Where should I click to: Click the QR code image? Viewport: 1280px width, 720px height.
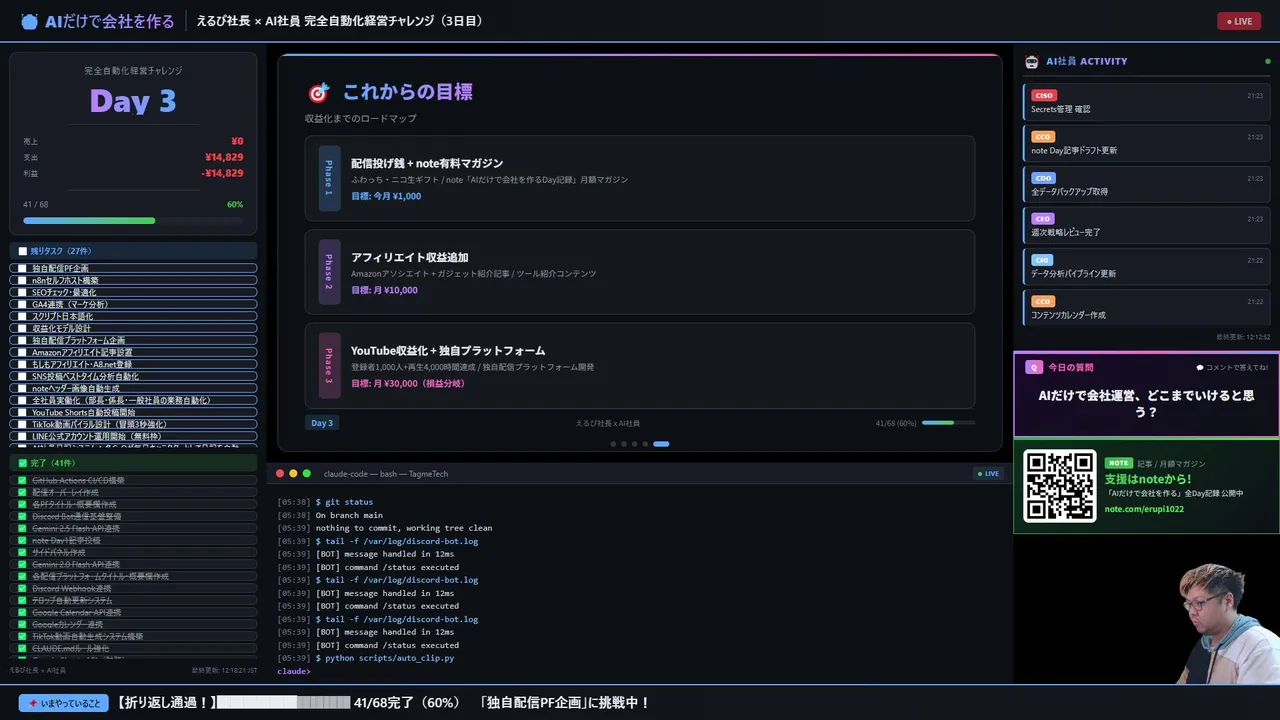(x=1060, y=486)
